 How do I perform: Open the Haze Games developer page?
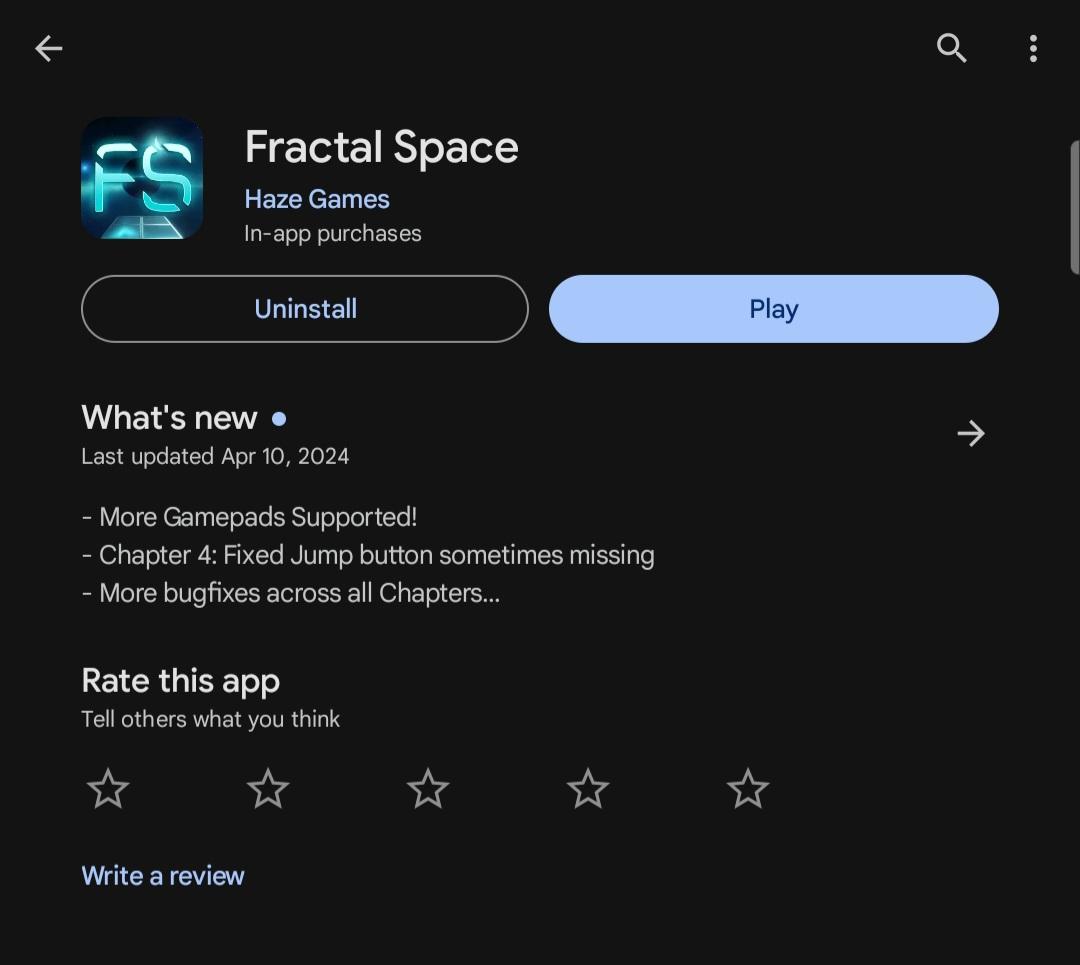pos(316,199)
